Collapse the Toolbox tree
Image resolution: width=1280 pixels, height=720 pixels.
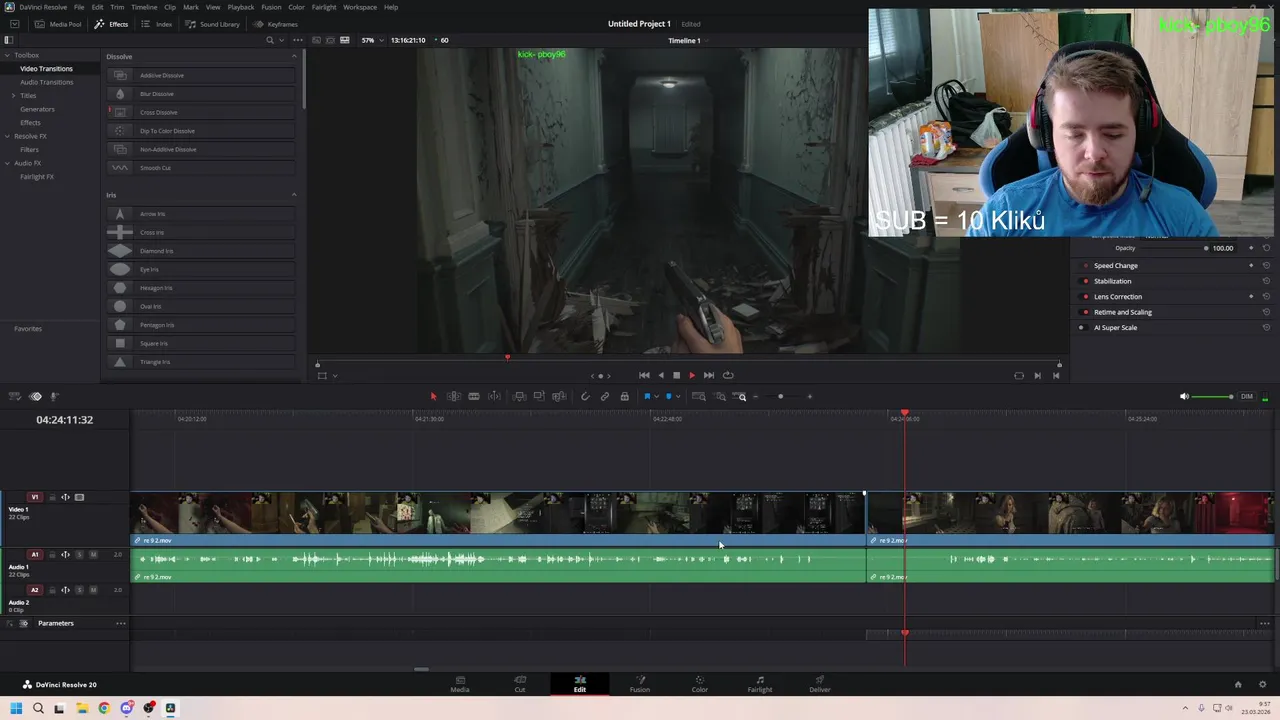(7, 55)
